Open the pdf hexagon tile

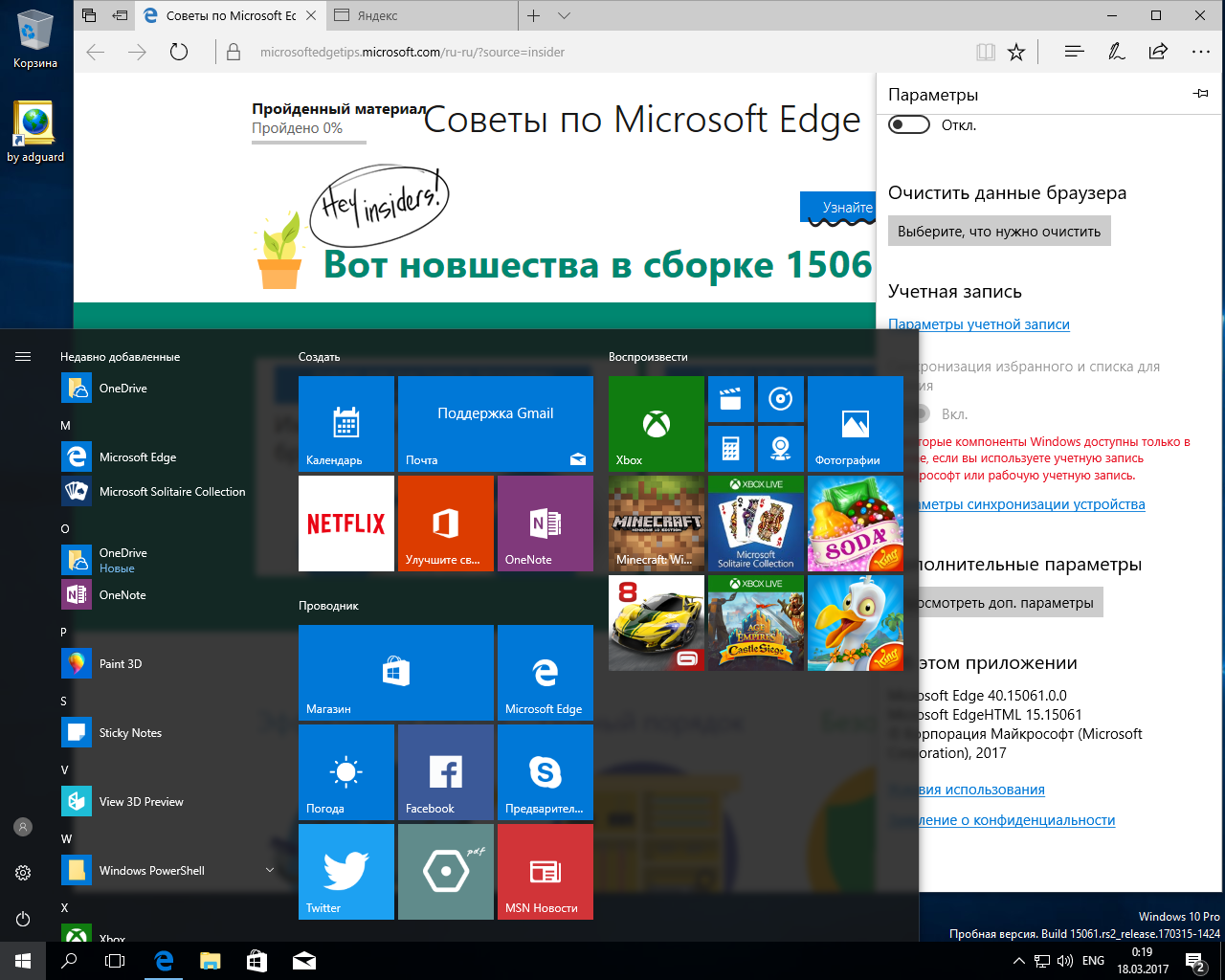tap(446, 872)
